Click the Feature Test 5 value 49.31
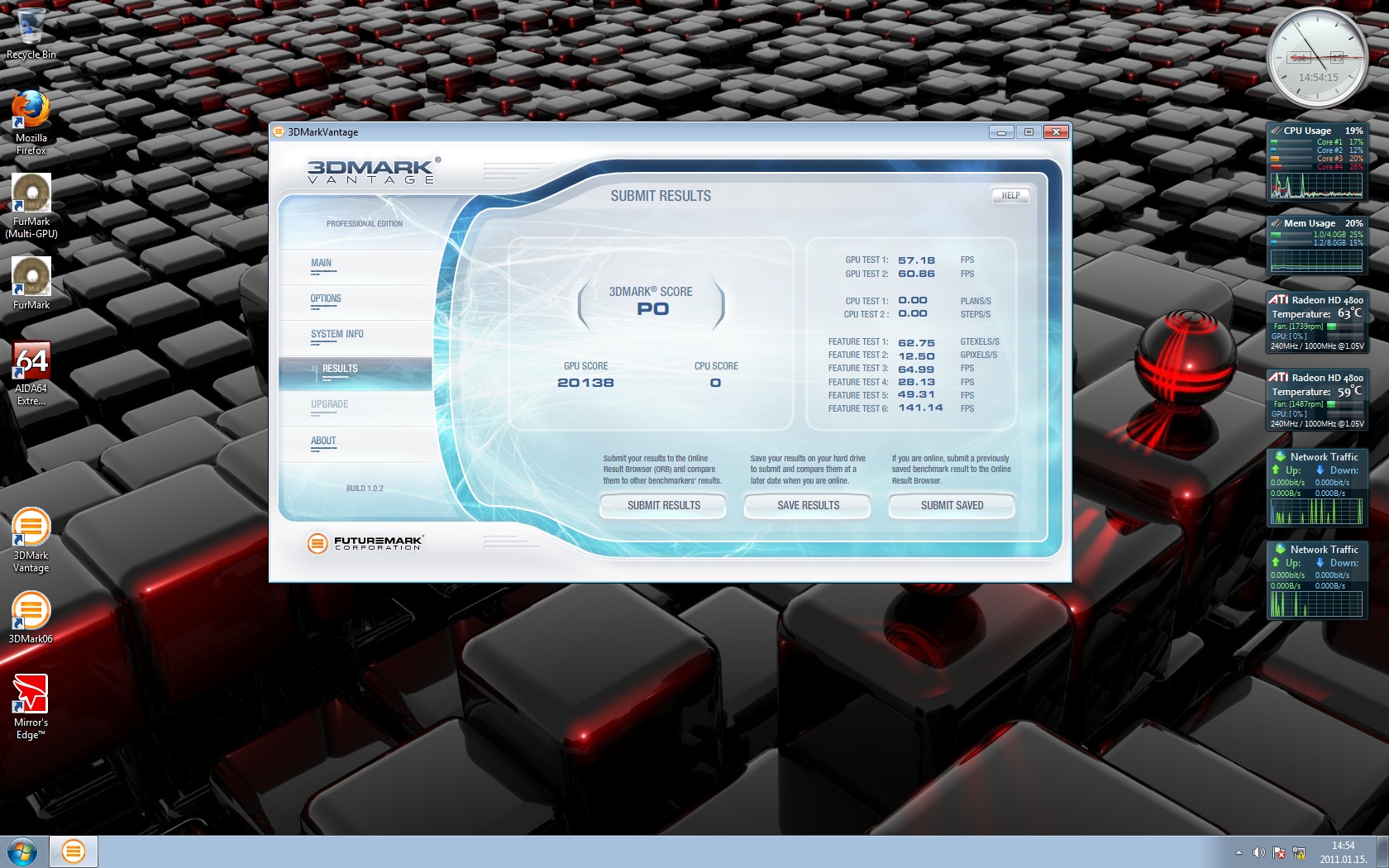 [x=916, y=394]
